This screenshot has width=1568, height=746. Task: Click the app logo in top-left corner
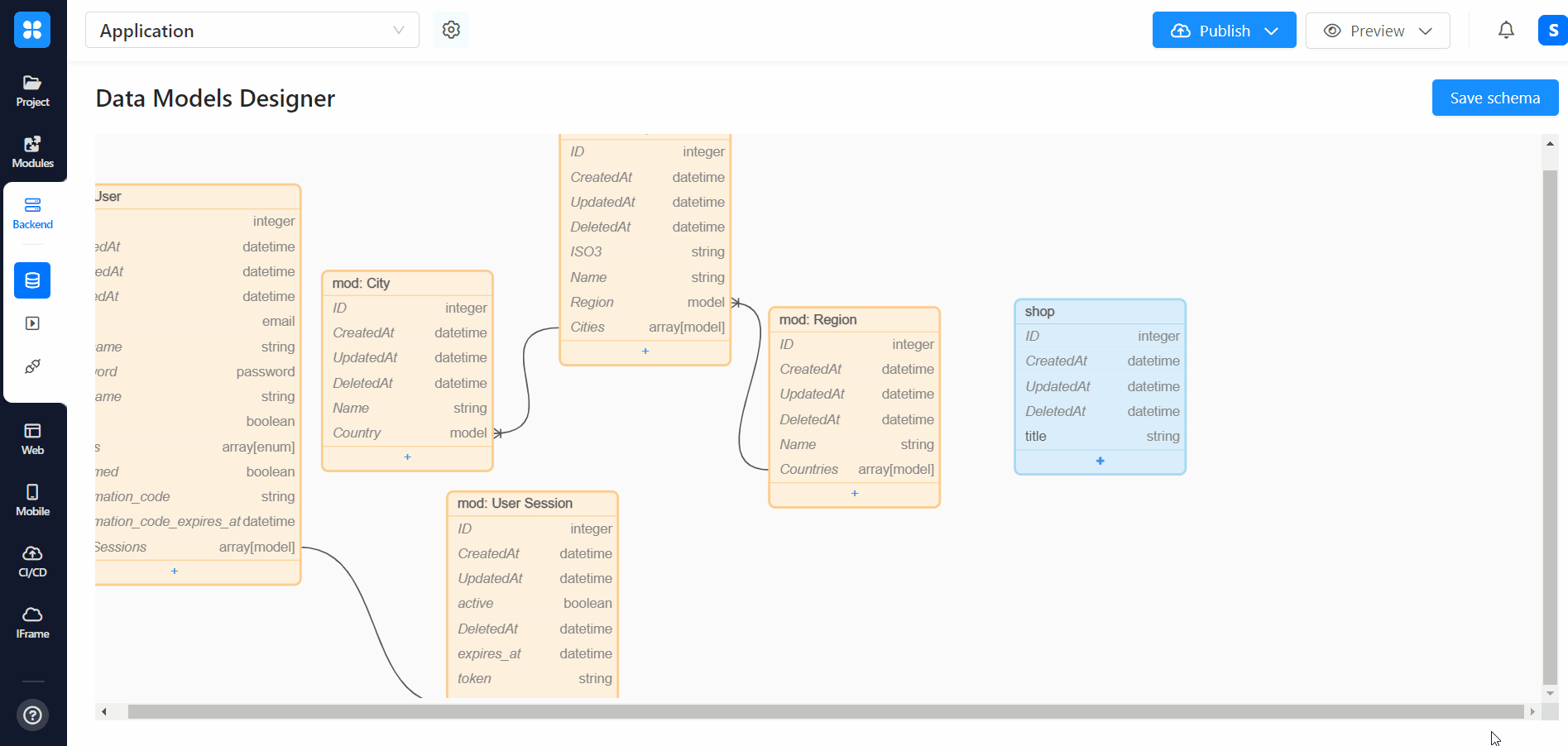coord(32,30)
